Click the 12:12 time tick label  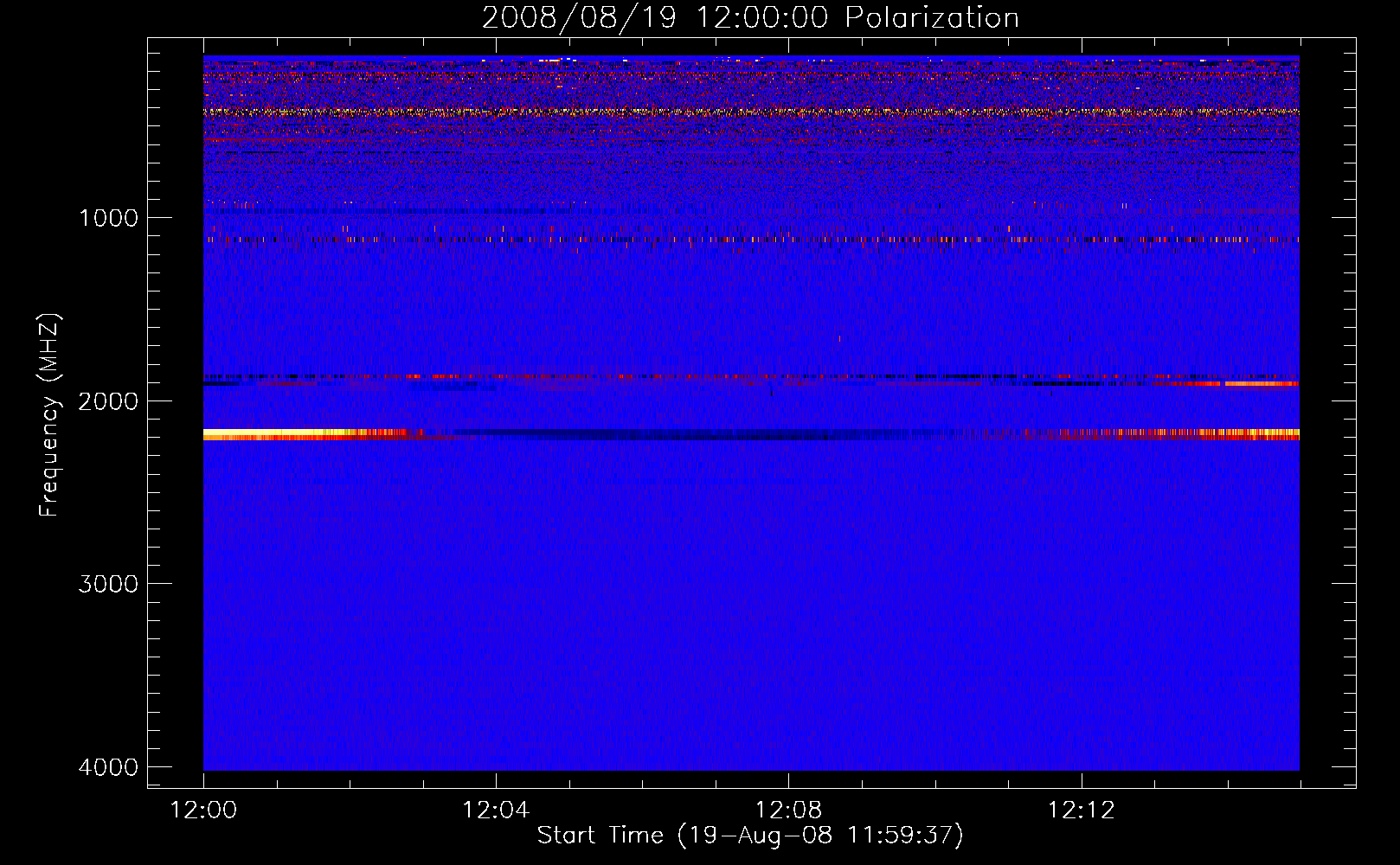[x=1082, y=811]
